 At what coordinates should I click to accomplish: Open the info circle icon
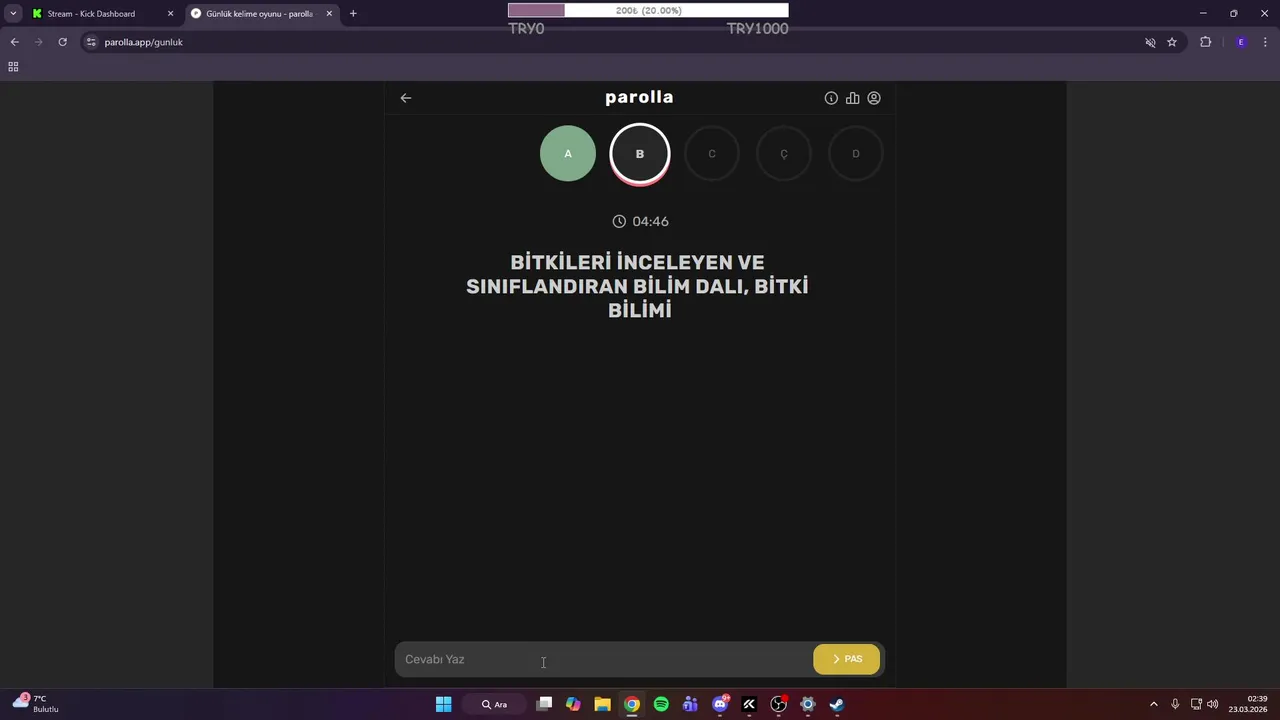pos(831,98)
